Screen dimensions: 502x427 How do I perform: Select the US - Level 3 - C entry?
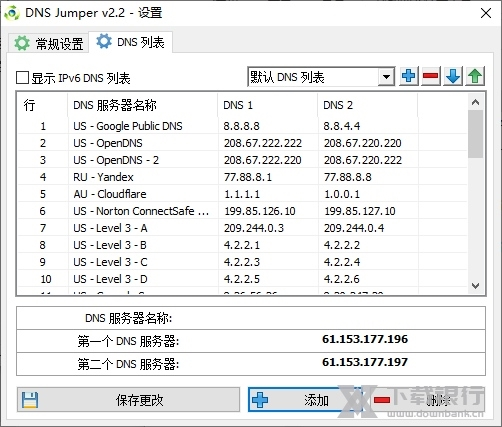[110, 262]
